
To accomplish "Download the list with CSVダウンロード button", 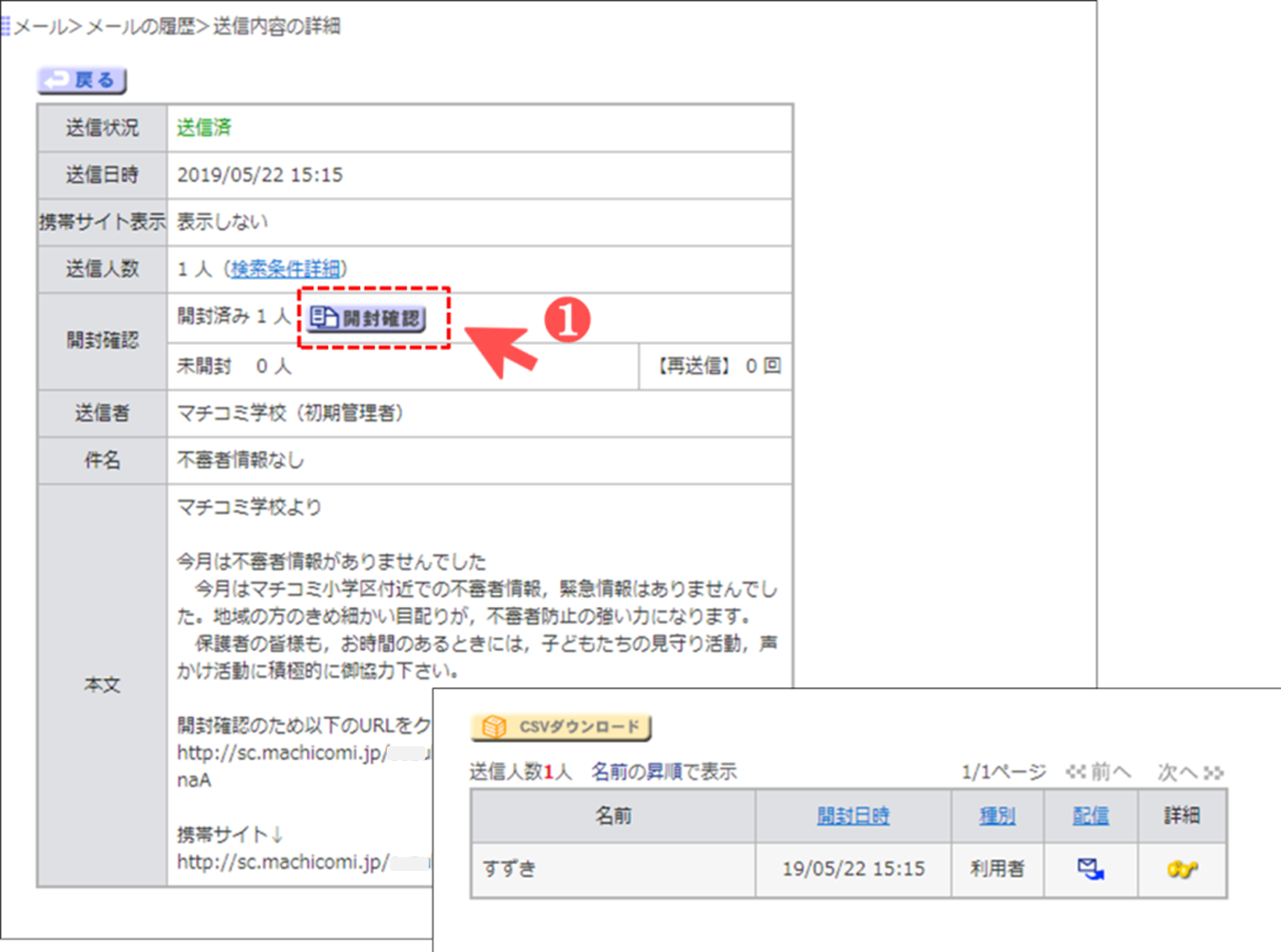I will (x=561, y=727).
